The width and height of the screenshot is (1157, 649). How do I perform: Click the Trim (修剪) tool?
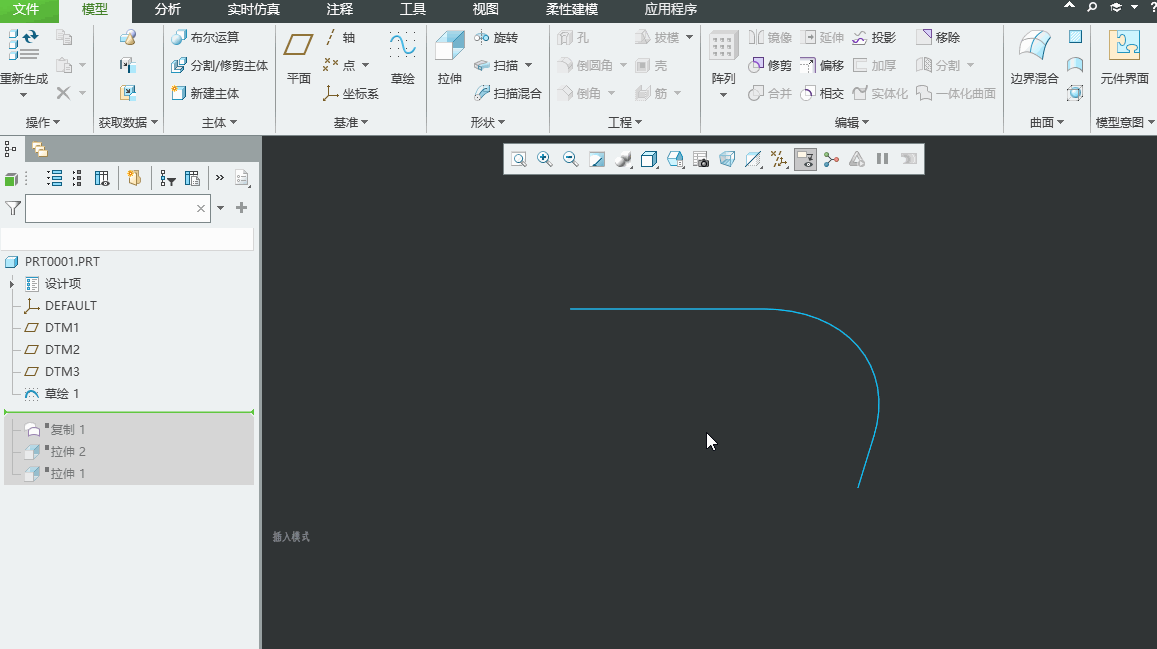pos(770,66)
